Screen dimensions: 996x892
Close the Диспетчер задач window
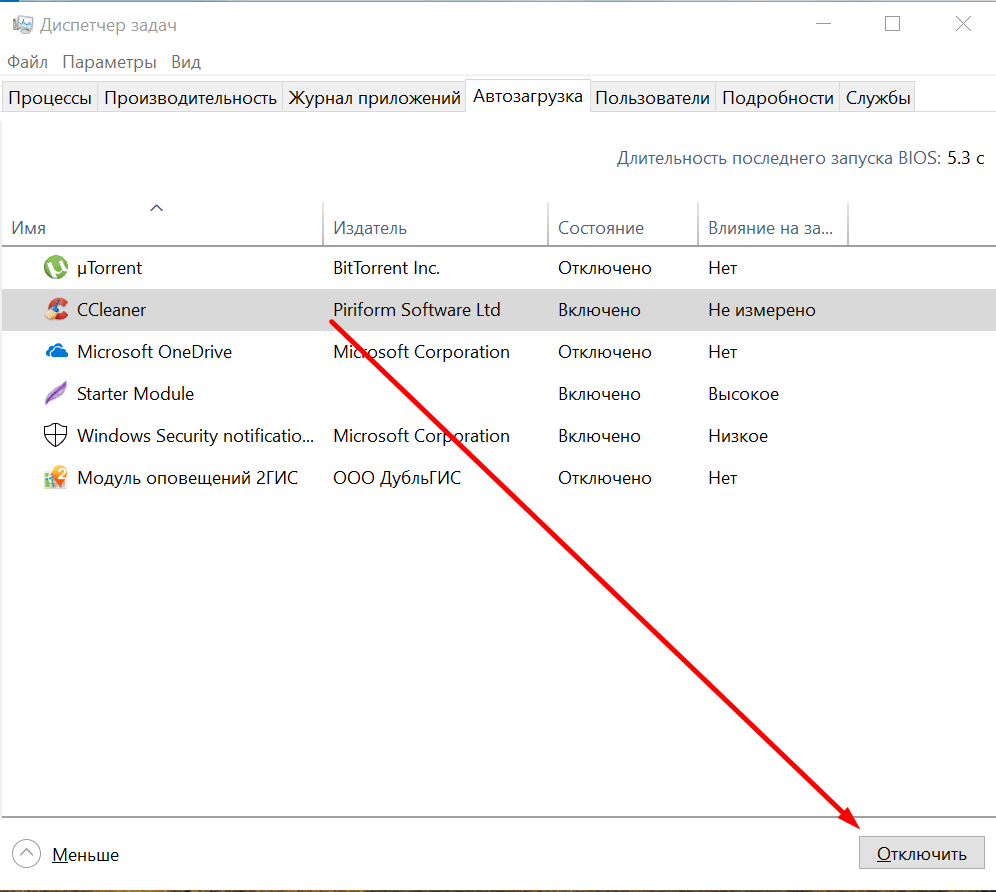[x=963, y=24]
